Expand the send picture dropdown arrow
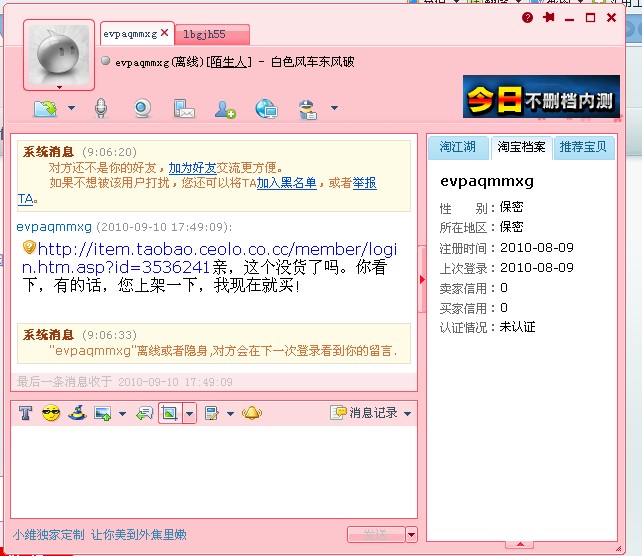Viewport: 642px width, 556px height. coord(122,414)
